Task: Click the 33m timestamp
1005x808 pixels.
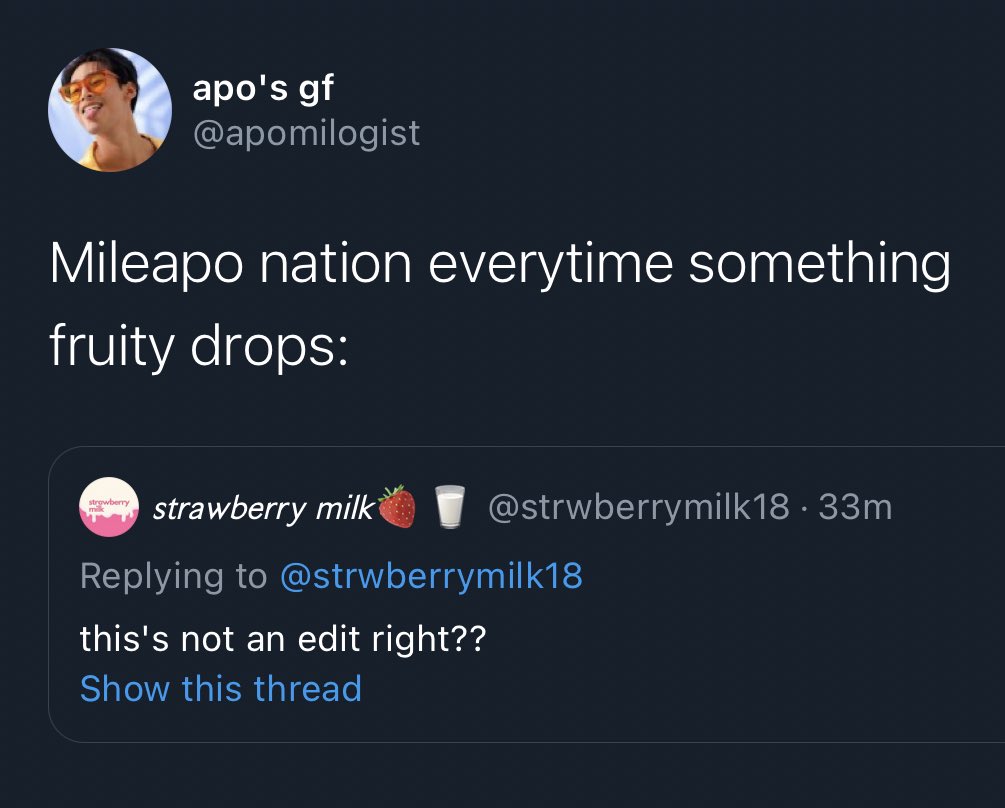Action: (x=855, y=507)
